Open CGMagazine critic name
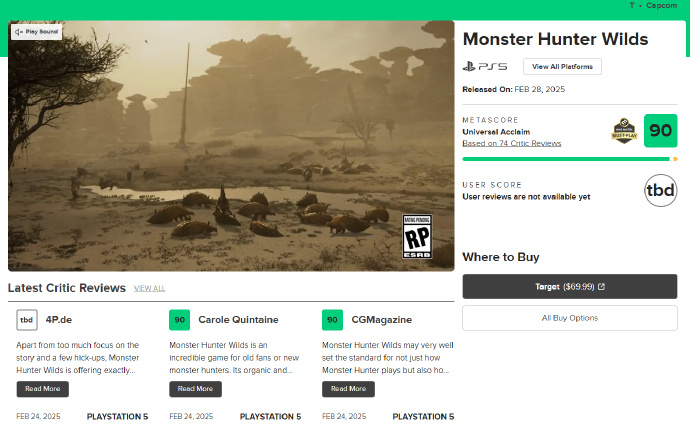This screenshot has width=690, height=427. [x=382, y=320]
